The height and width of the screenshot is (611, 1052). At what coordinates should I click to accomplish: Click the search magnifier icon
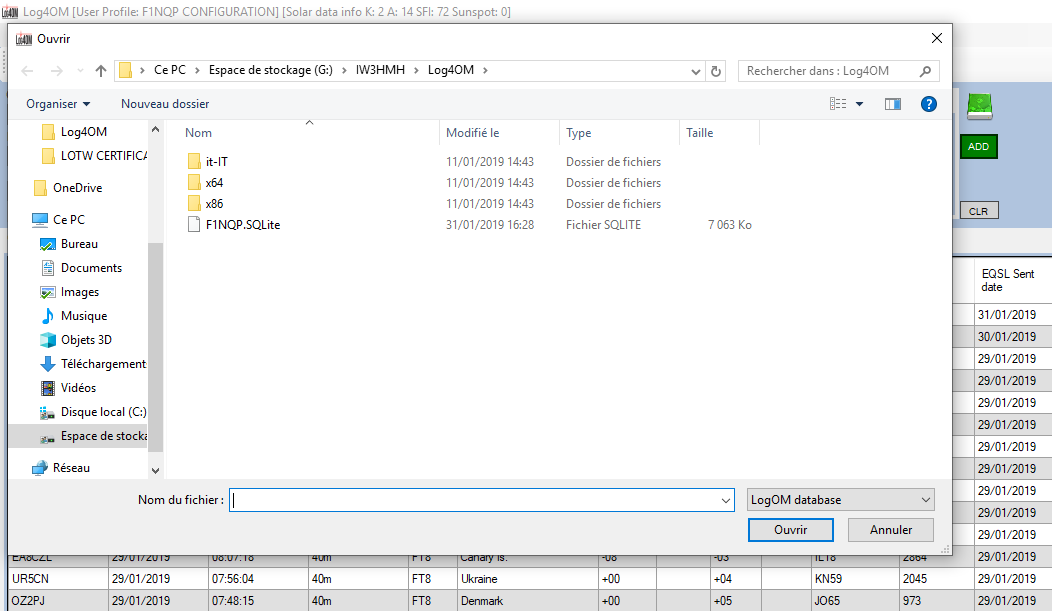tap(925, 71)
